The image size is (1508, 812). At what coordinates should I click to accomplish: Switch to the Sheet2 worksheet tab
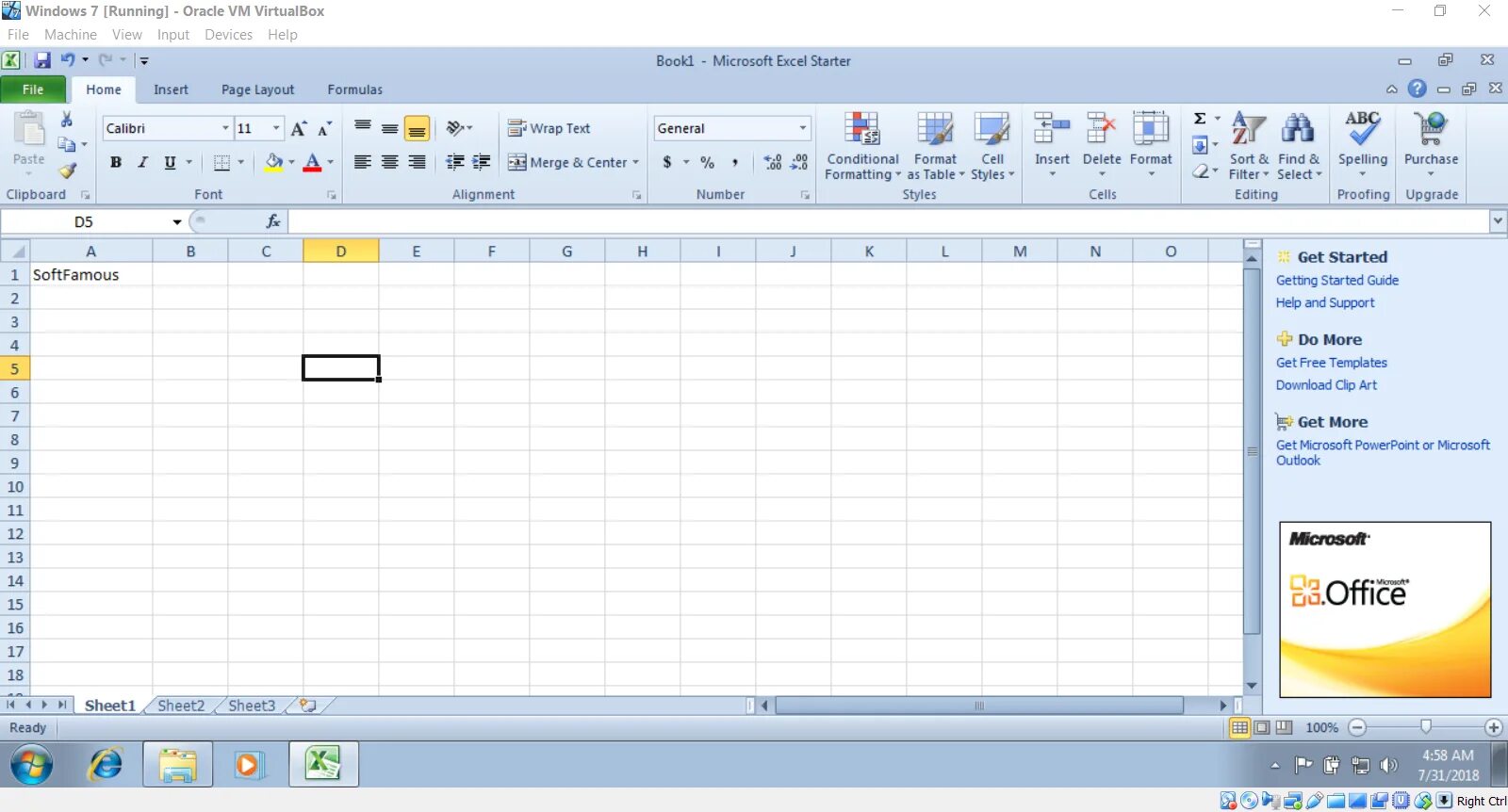pos(181,706)
